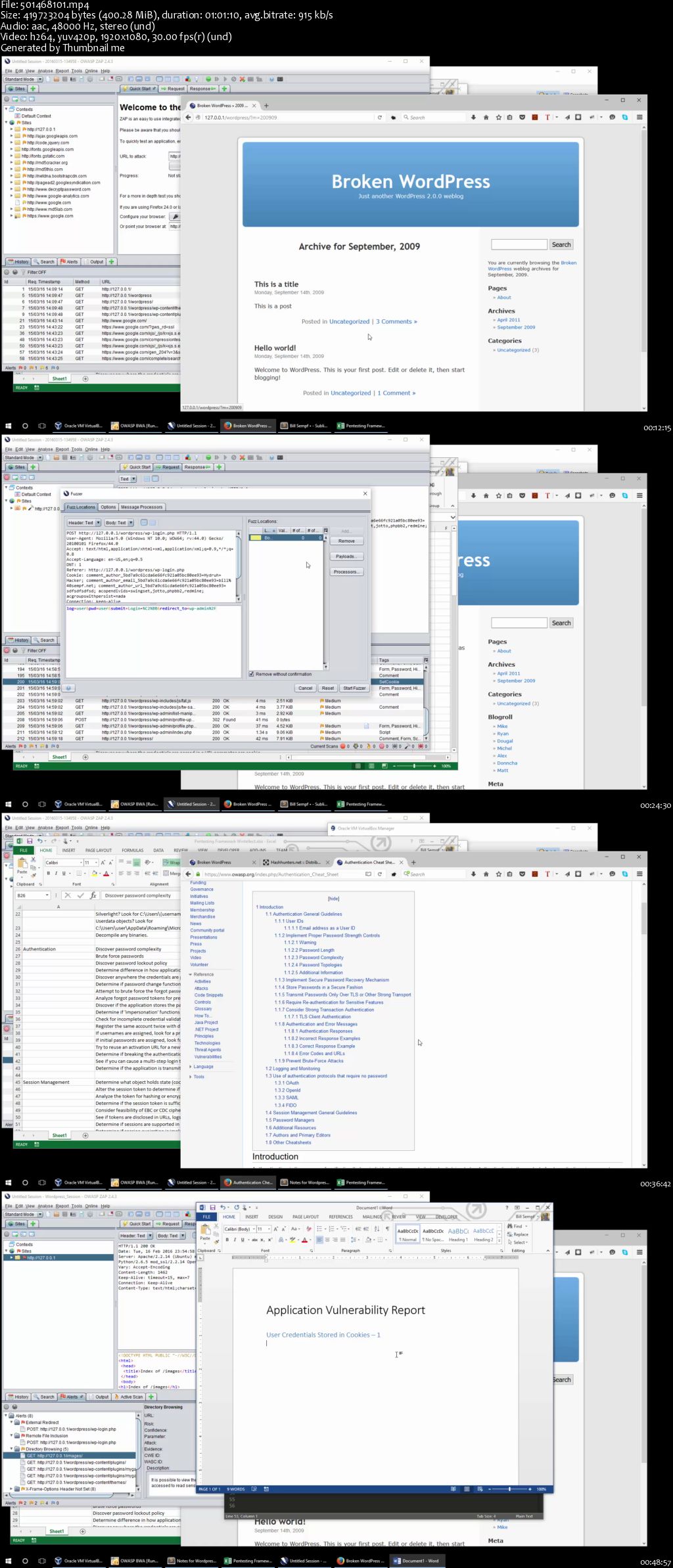Click Excel fill color swatch
This screenshot has height=1568, width=673.
tap(95, 873)
